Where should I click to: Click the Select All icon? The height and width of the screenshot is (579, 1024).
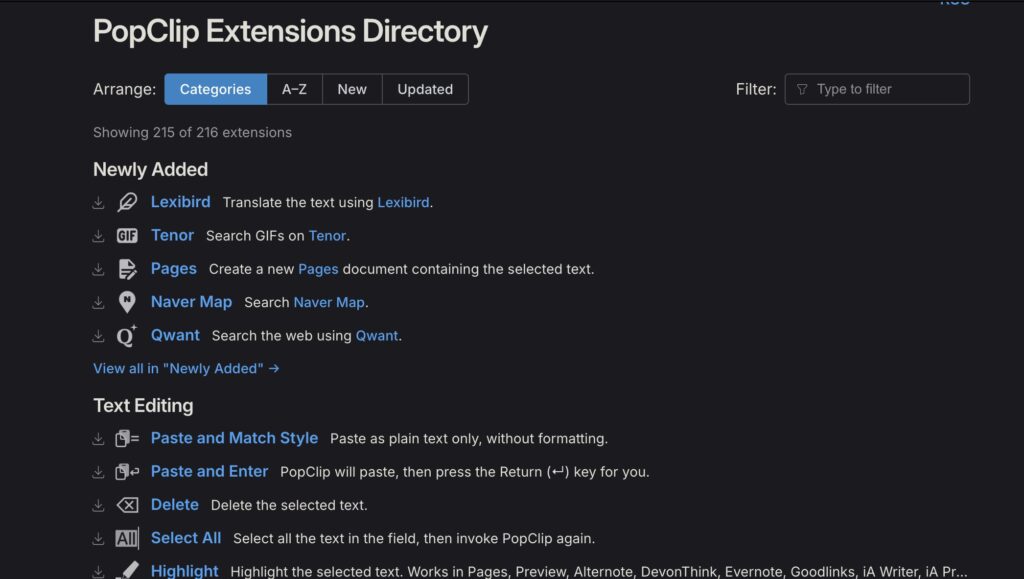click(127, 538)
